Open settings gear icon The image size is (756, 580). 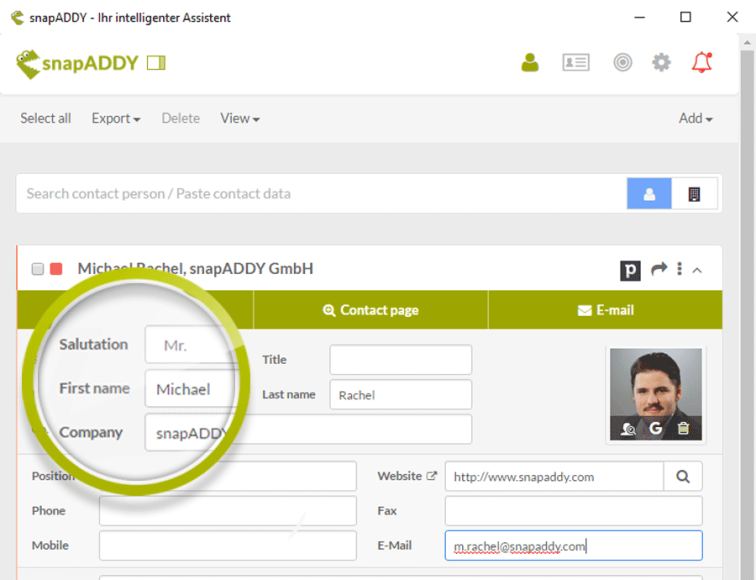pos(661,63)
